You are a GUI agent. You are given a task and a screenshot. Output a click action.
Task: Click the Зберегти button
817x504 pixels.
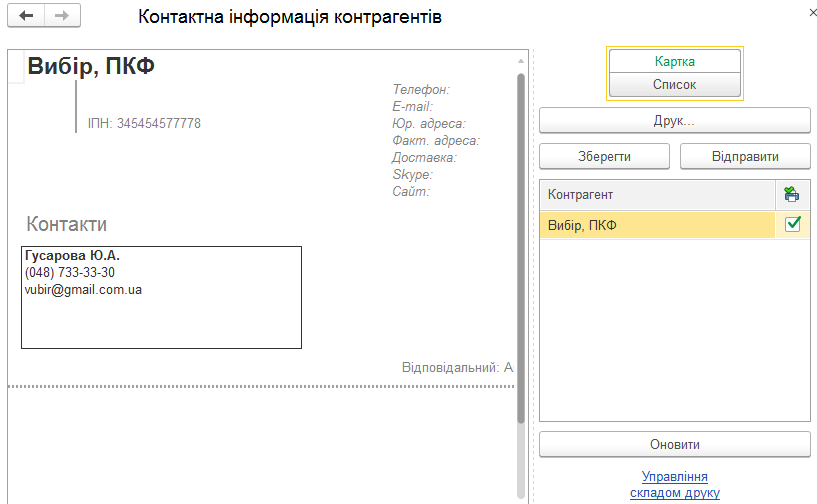(604, 156)
